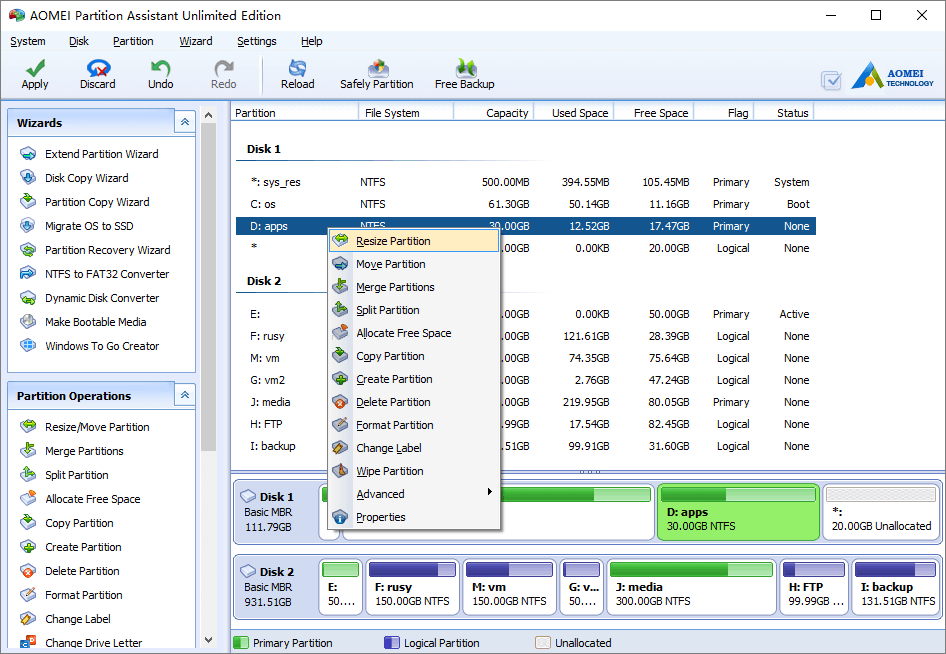Viewport: 946px width, 654px height.
Task: Select the D: apps block in Disk 1 map
Action: coord(738,512)
